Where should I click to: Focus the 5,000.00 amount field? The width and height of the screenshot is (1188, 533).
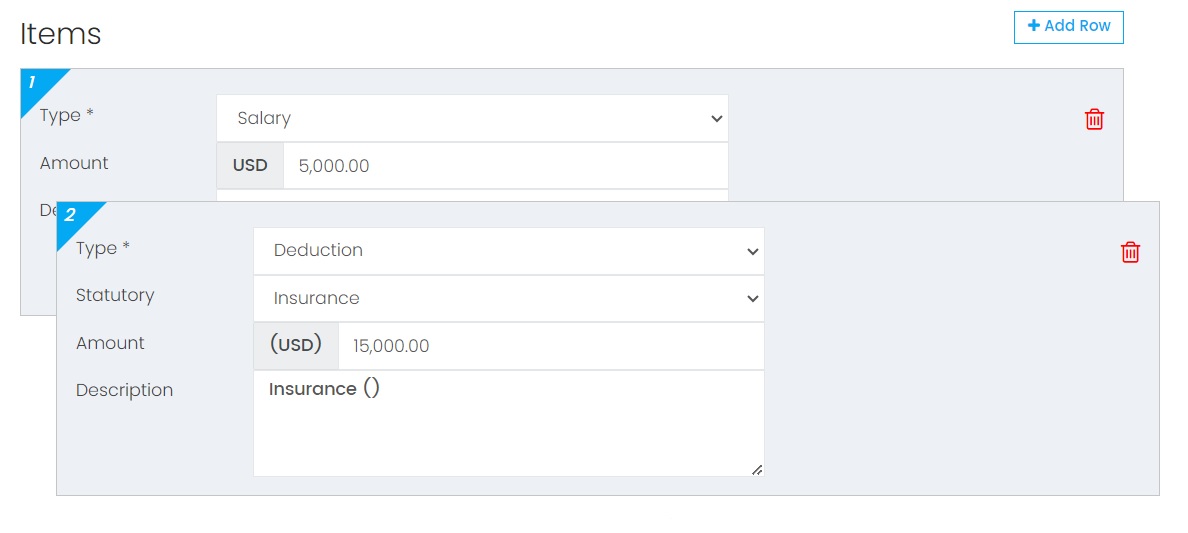coord(505,165)
